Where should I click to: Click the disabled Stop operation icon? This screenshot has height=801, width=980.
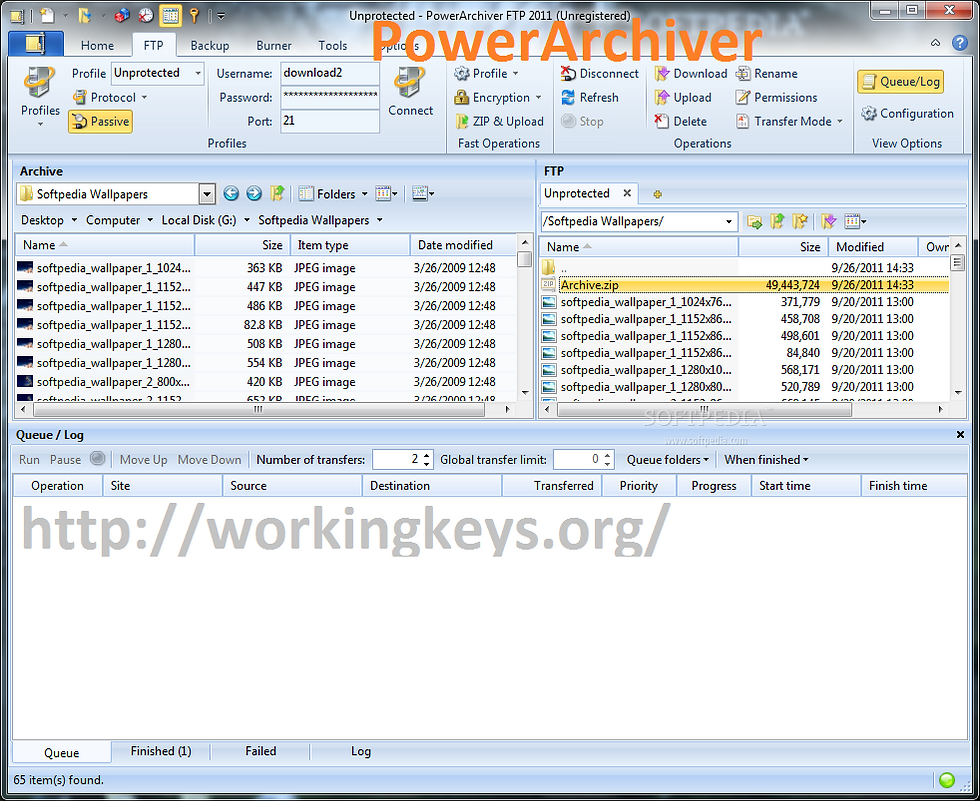click(x=568, y=121)
